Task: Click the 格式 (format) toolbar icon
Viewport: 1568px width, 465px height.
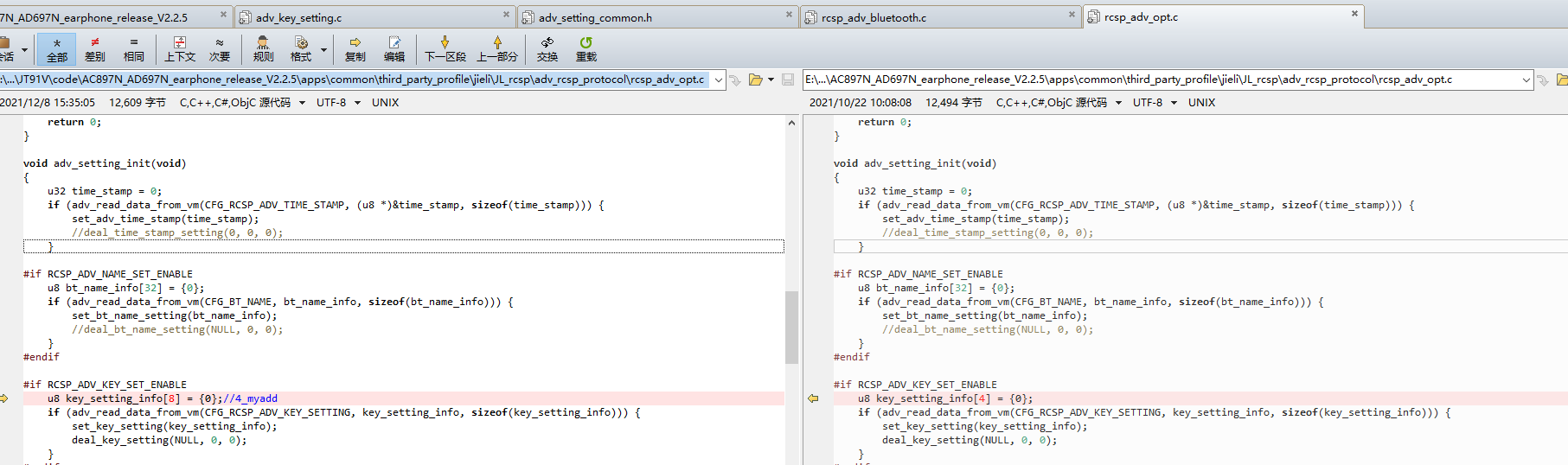Action: tap(301, 49)
